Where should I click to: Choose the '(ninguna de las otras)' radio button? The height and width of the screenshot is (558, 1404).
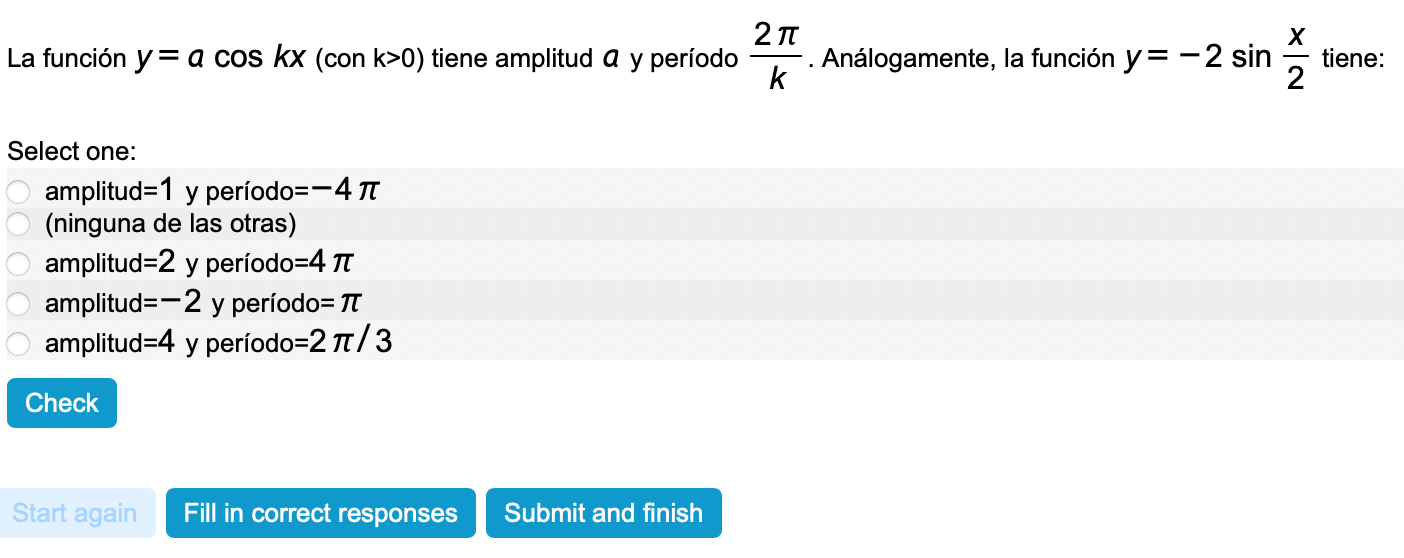coord(18,224)
